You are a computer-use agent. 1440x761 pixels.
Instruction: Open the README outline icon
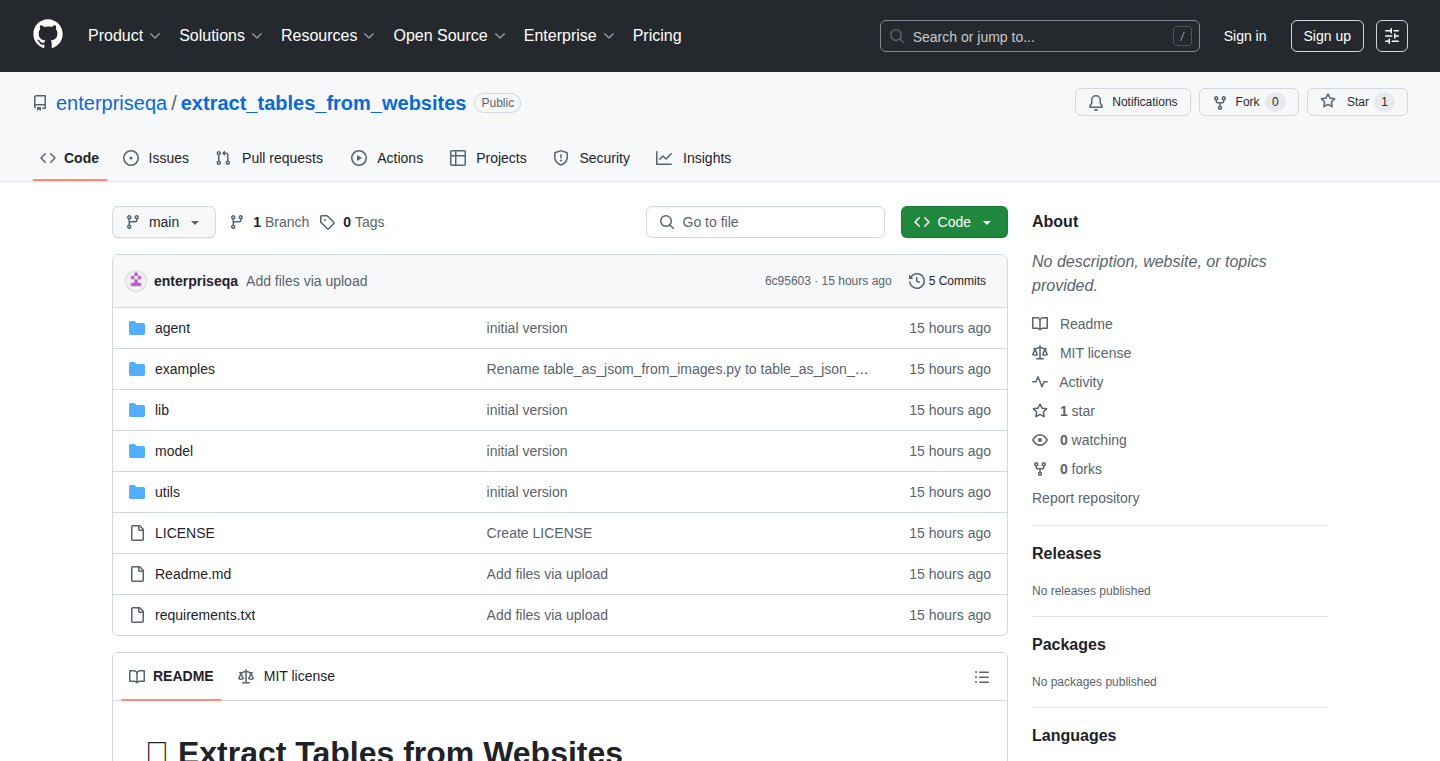[982, 677]
